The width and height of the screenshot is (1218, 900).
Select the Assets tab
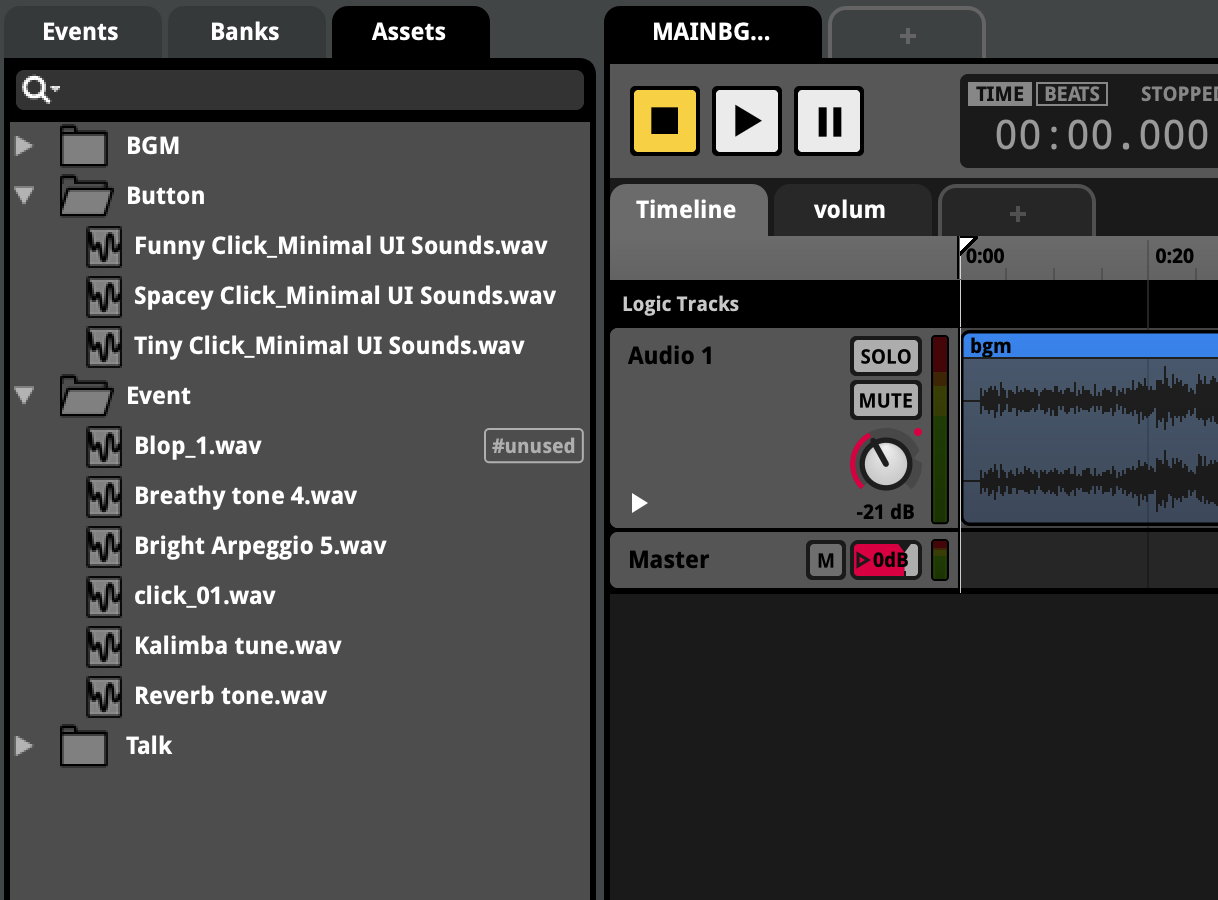coord(409,32)
